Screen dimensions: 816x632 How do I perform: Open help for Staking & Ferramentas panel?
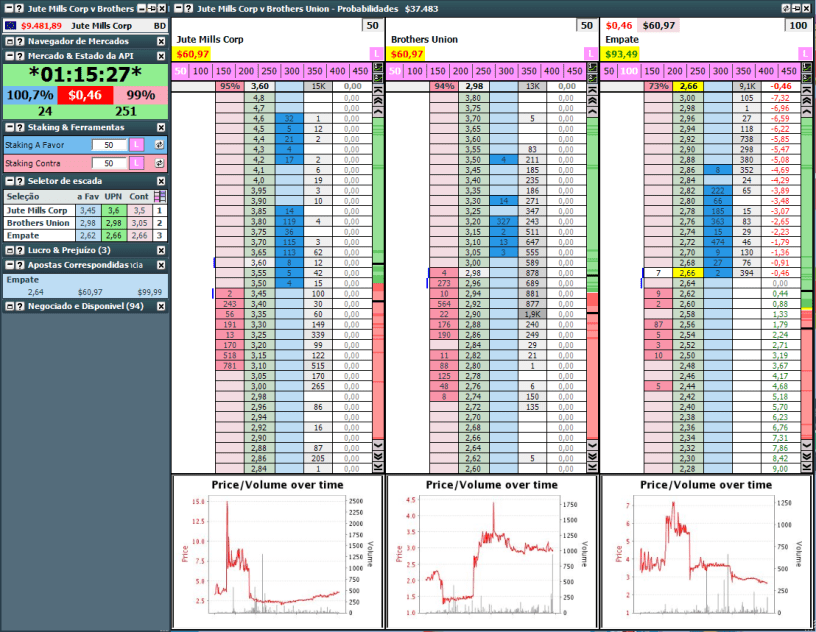pyautogui.click(x=20, y=127)
